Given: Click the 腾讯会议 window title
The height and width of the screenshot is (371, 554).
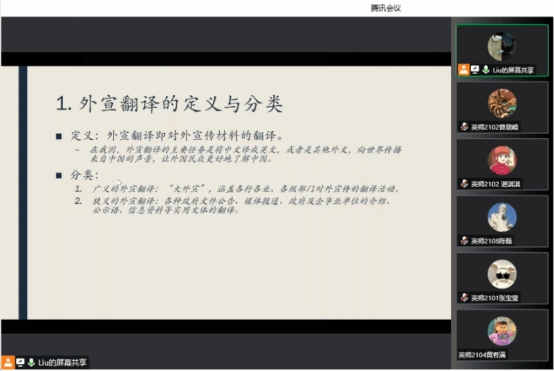Looking at the screenshot, I should (x=385, y=8).
